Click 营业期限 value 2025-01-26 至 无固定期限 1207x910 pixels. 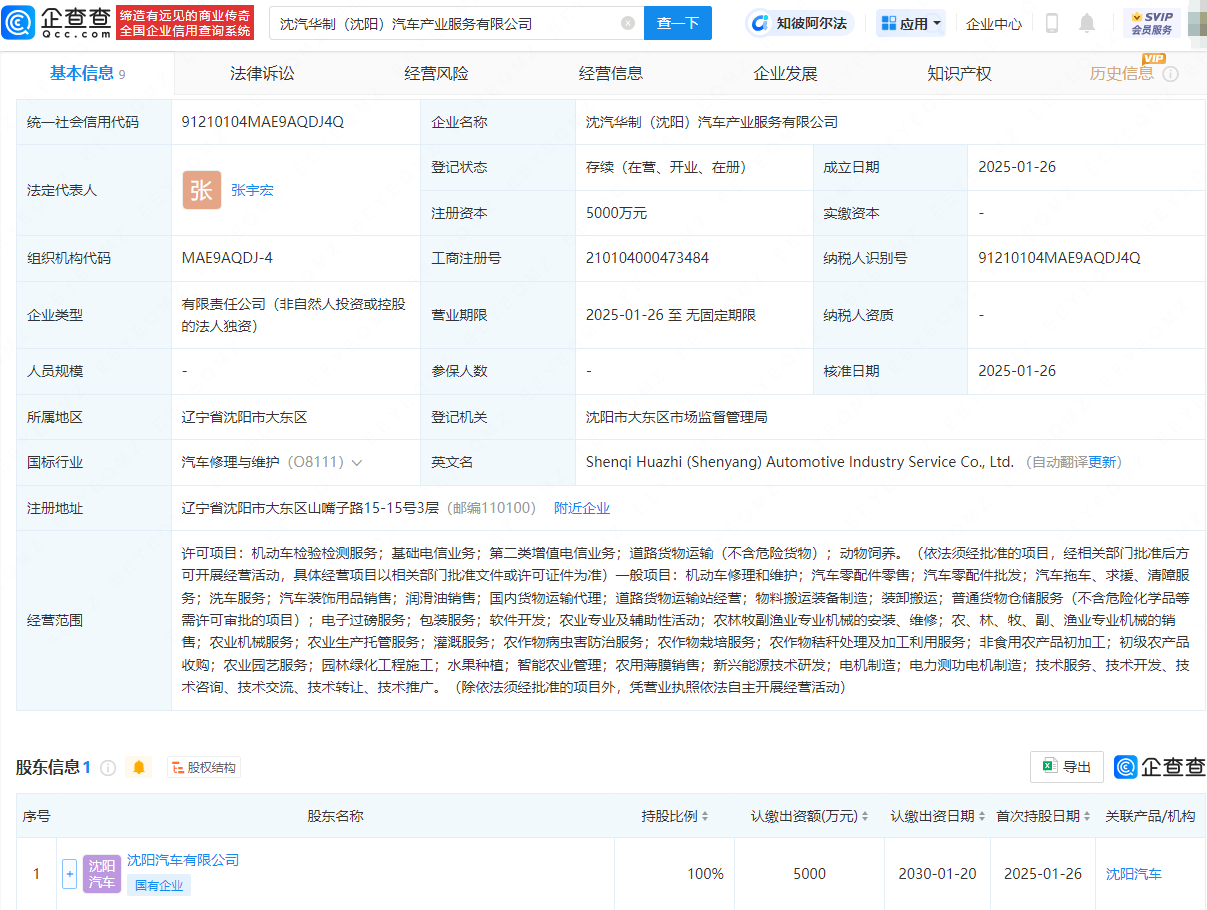click(671, 315)
